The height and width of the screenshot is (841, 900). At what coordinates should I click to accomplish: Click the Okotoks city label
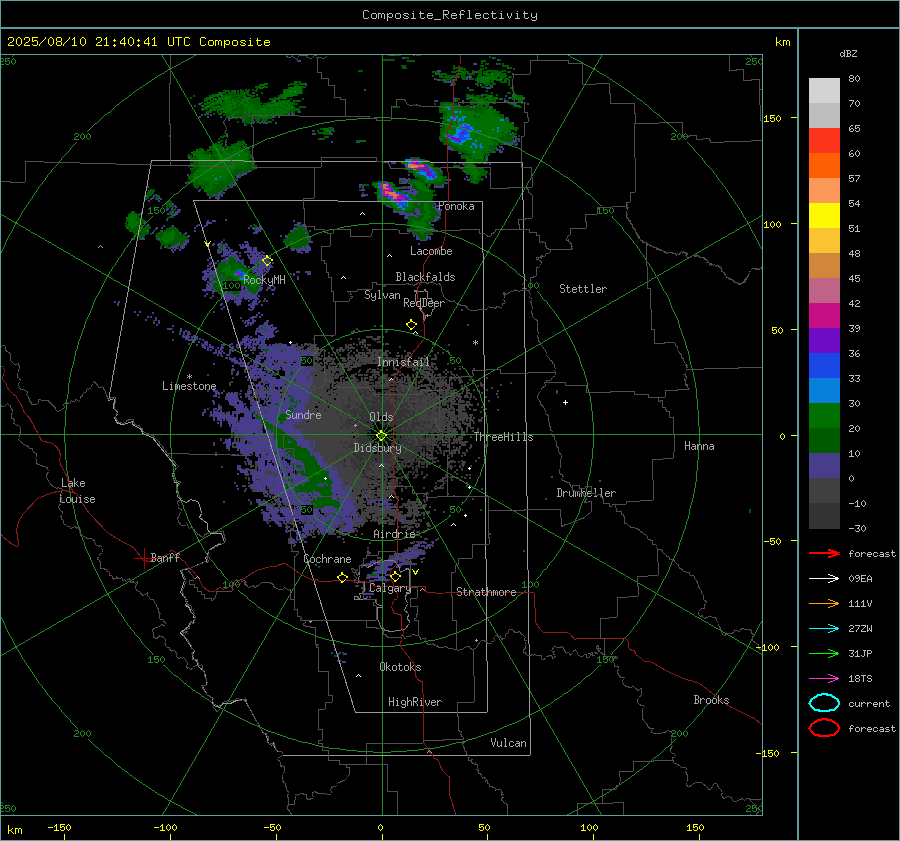pyautogui.click(x=400, y=667)
